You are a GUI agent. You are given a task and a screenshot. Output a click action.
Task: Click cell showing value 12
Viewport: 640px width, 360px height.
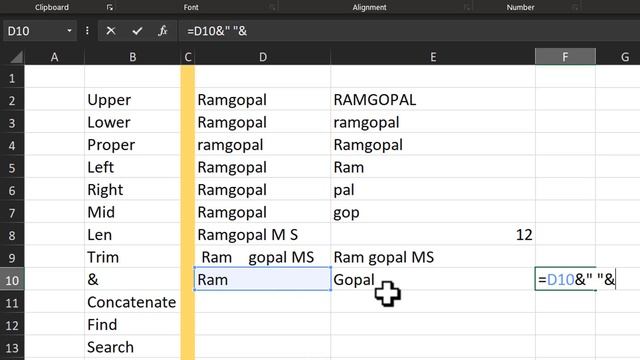(433, 235)
